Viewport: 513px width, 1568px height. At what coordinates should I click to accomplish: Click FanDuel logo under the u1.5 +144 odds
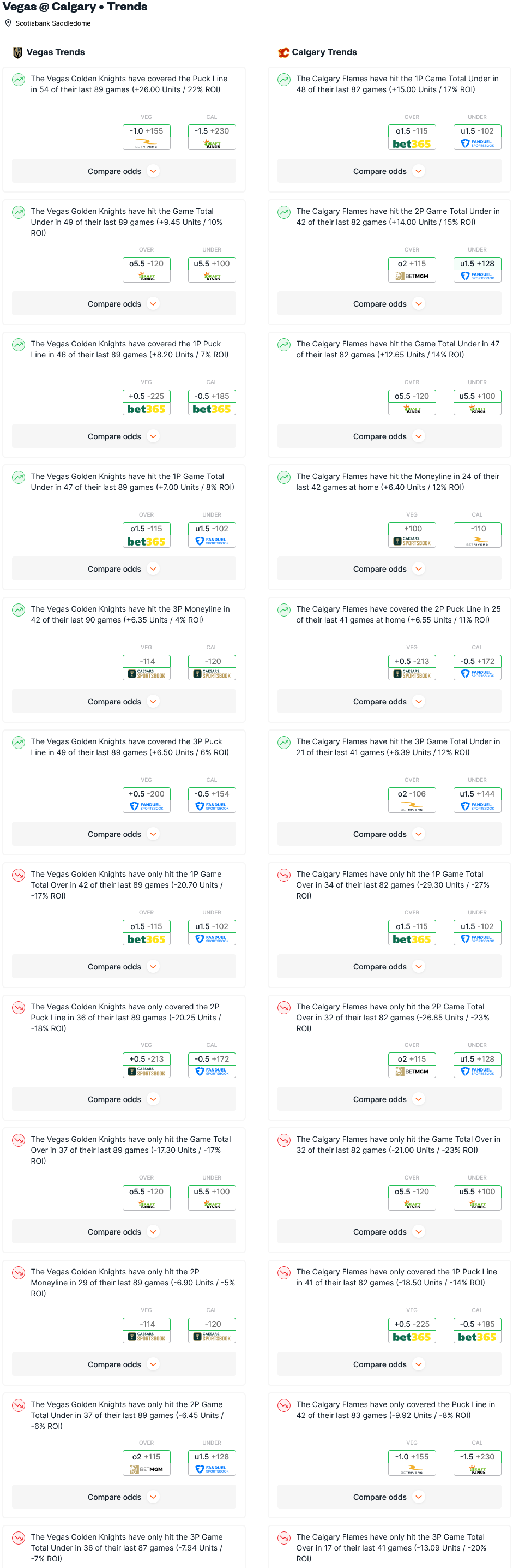[x=477, y=806]
